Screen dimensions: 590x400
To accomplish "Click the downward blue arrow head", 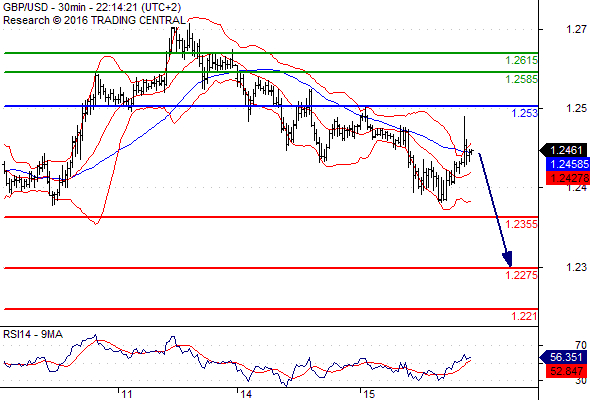I will [508, 259].
